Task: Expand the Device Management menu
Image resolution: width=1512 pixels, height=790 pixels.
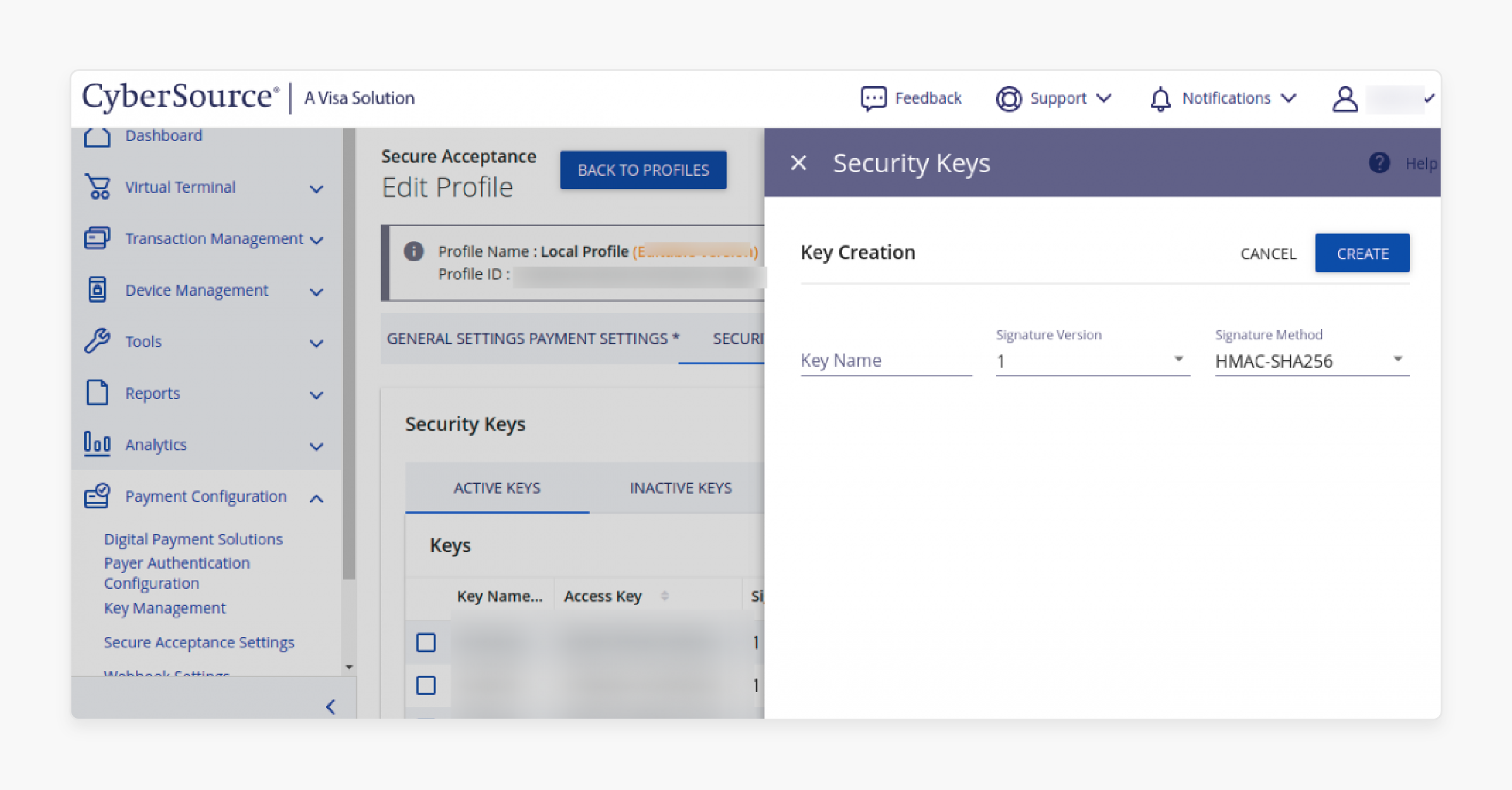Action: pos(316,292)
